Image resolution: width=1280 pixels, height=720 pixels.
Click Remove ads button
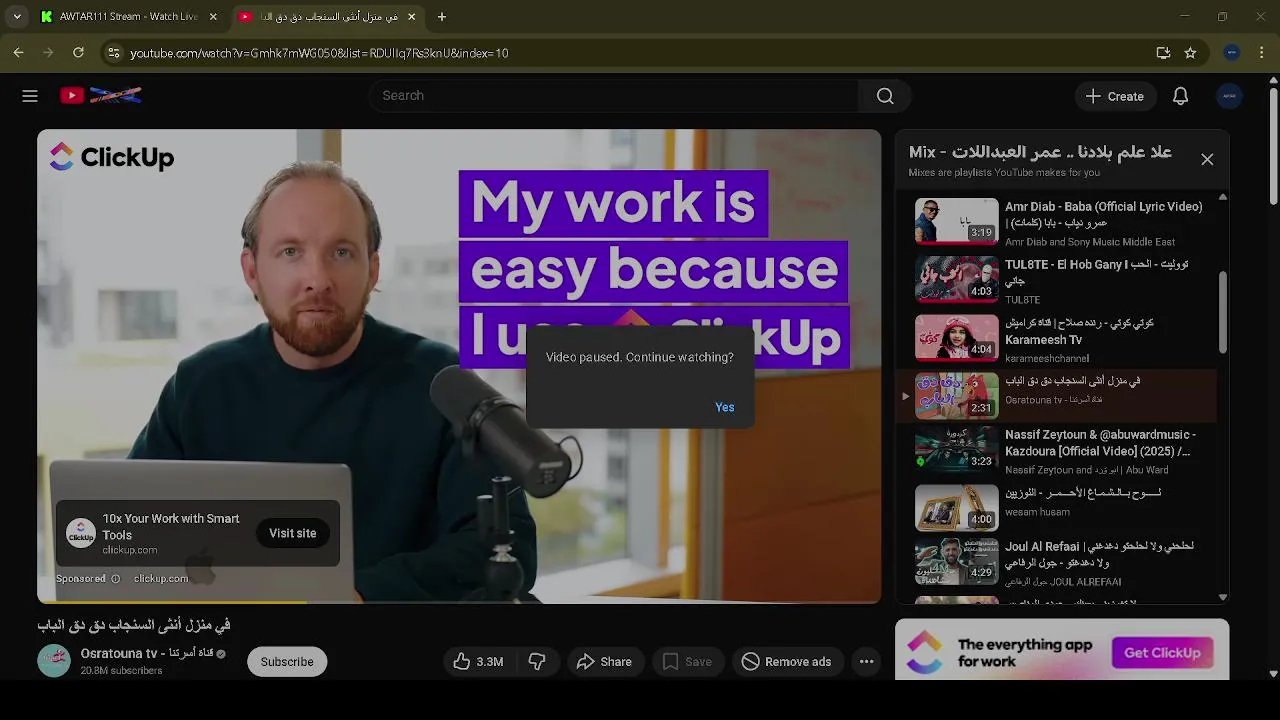tap(786, 661)
